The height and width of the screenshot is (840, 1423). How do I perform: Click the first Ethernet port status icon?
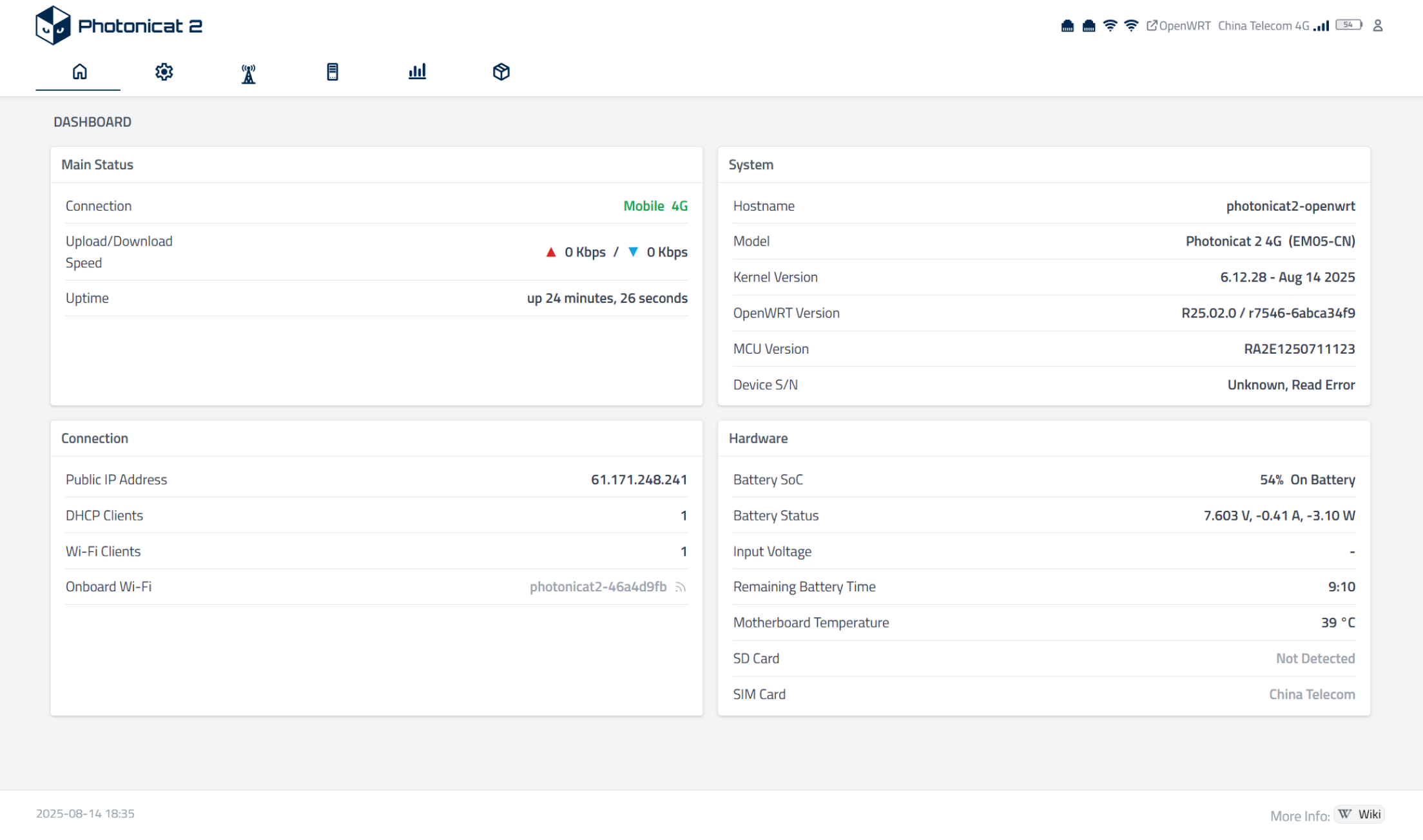1067,26
